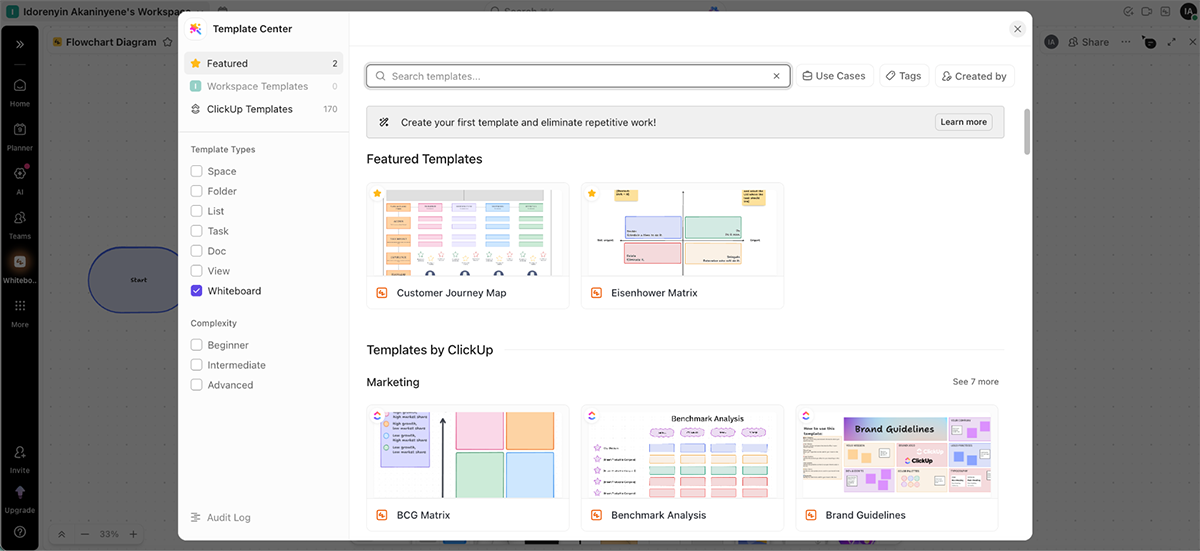Click inside the Search templates field
Screen dimensions: 1200x551
tap(578, 76)
